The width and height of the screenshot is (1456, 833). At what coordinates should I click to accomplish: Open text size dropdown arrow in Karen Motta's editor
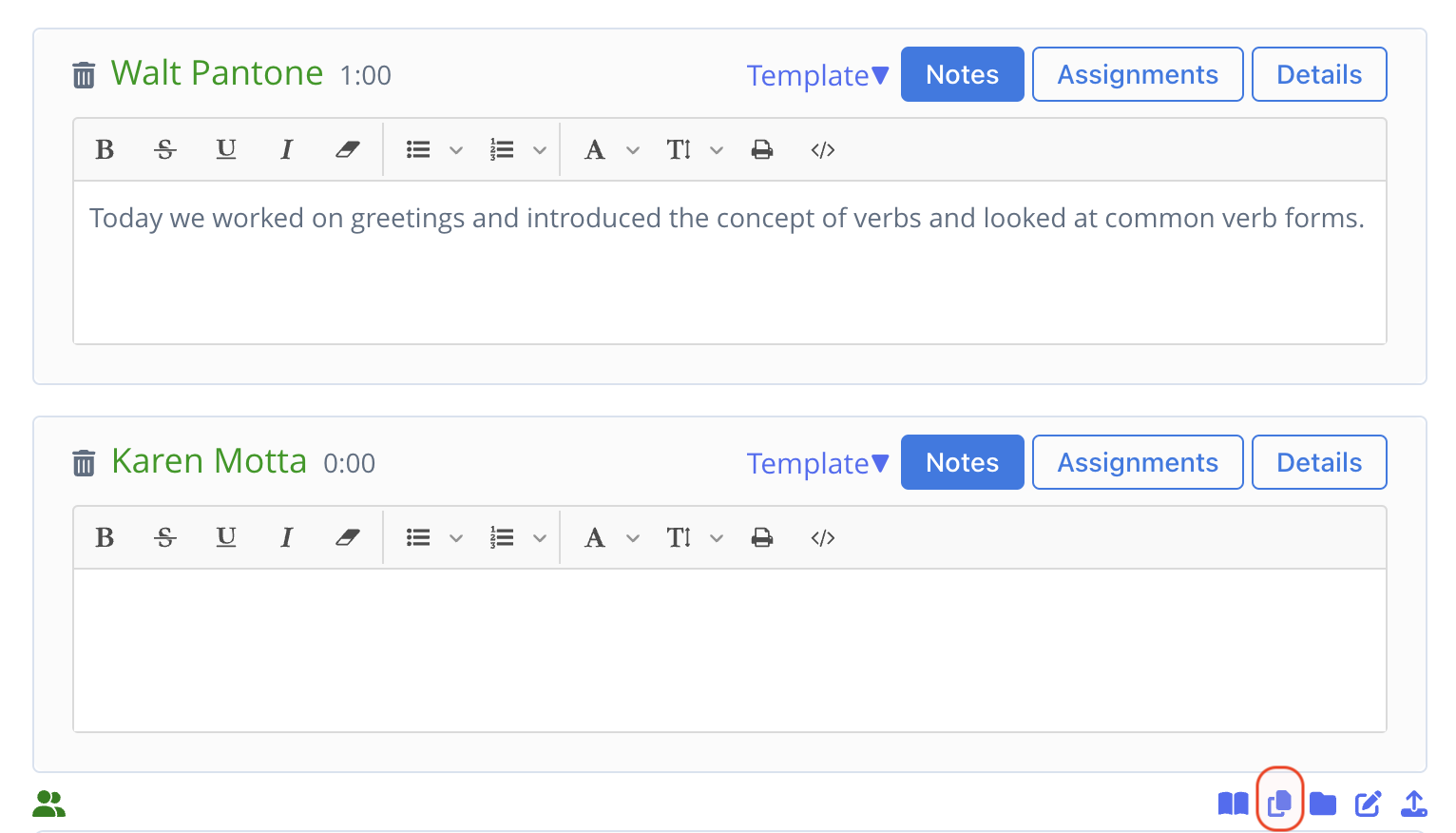717,538
